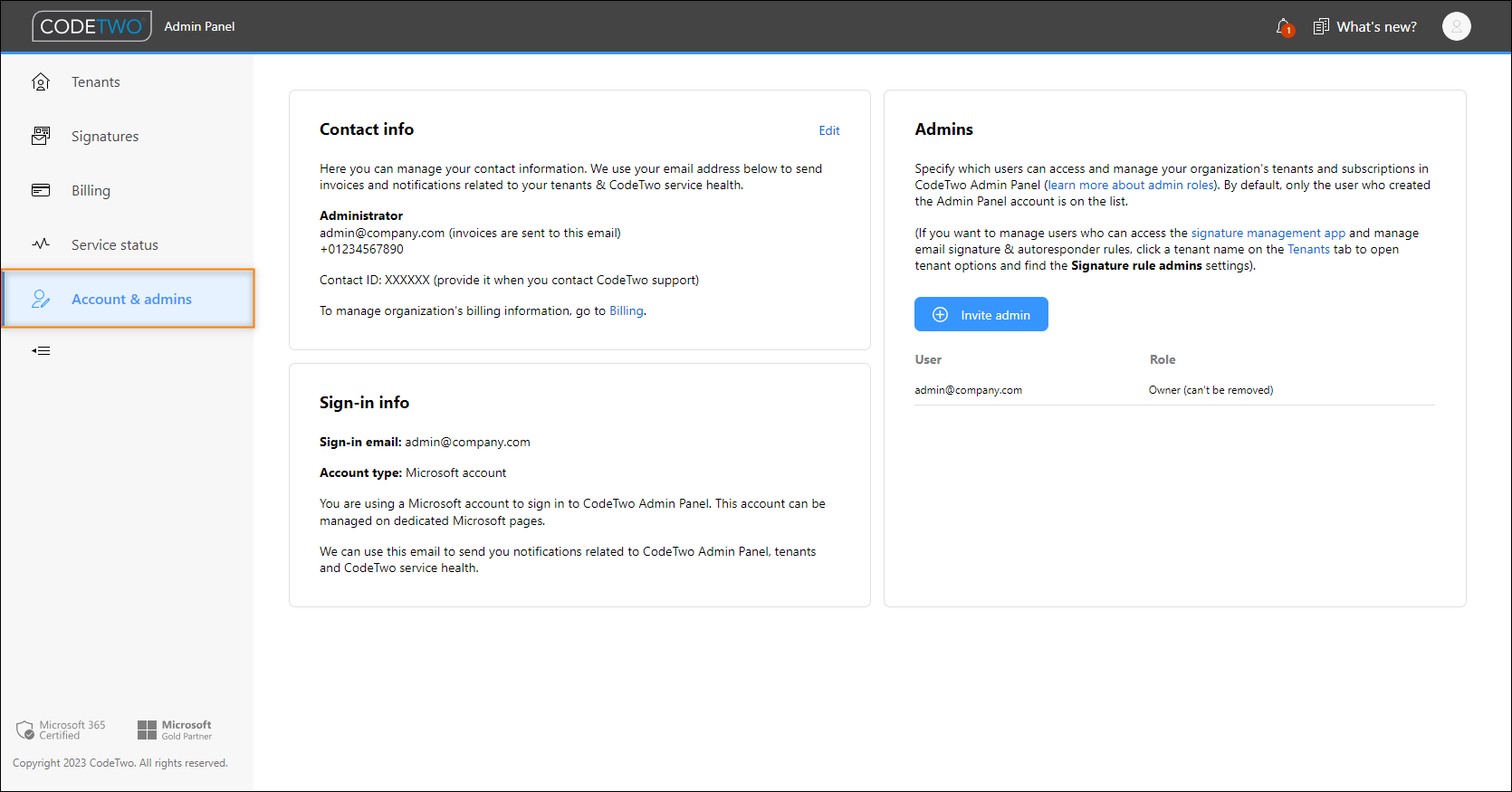Follow the Tenants link in Admins text
The image size is (1512, 792).
(1309, 249)
